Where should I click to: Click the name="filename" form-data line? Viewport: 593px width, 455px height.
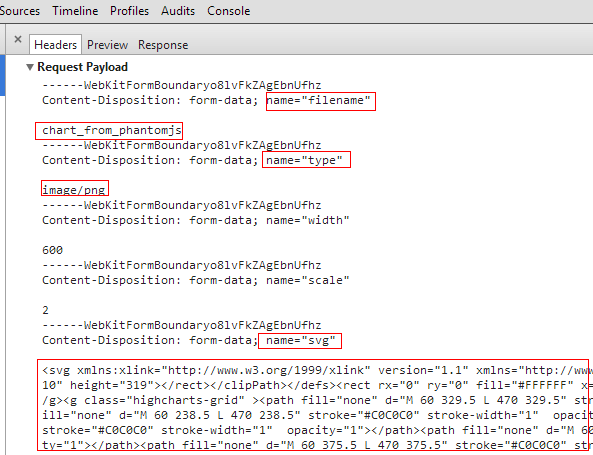[x=206, y=100]
